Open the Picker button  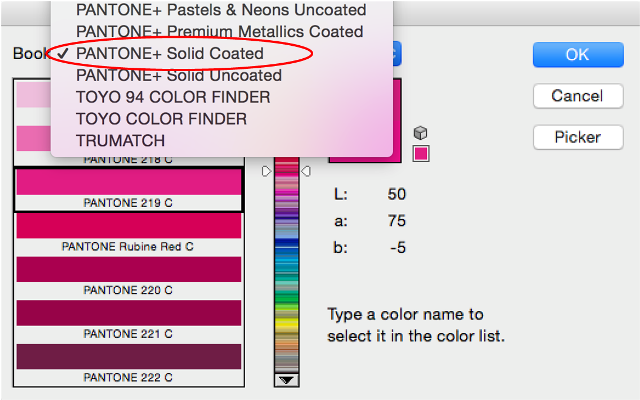point(578,137)
